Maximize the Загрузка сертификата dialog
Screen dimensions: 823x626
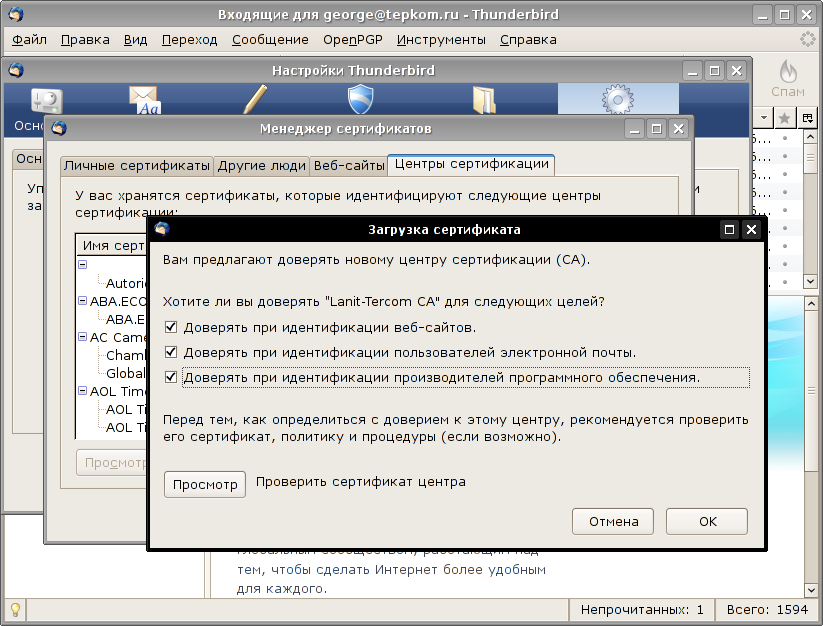[x=729, y=229]
